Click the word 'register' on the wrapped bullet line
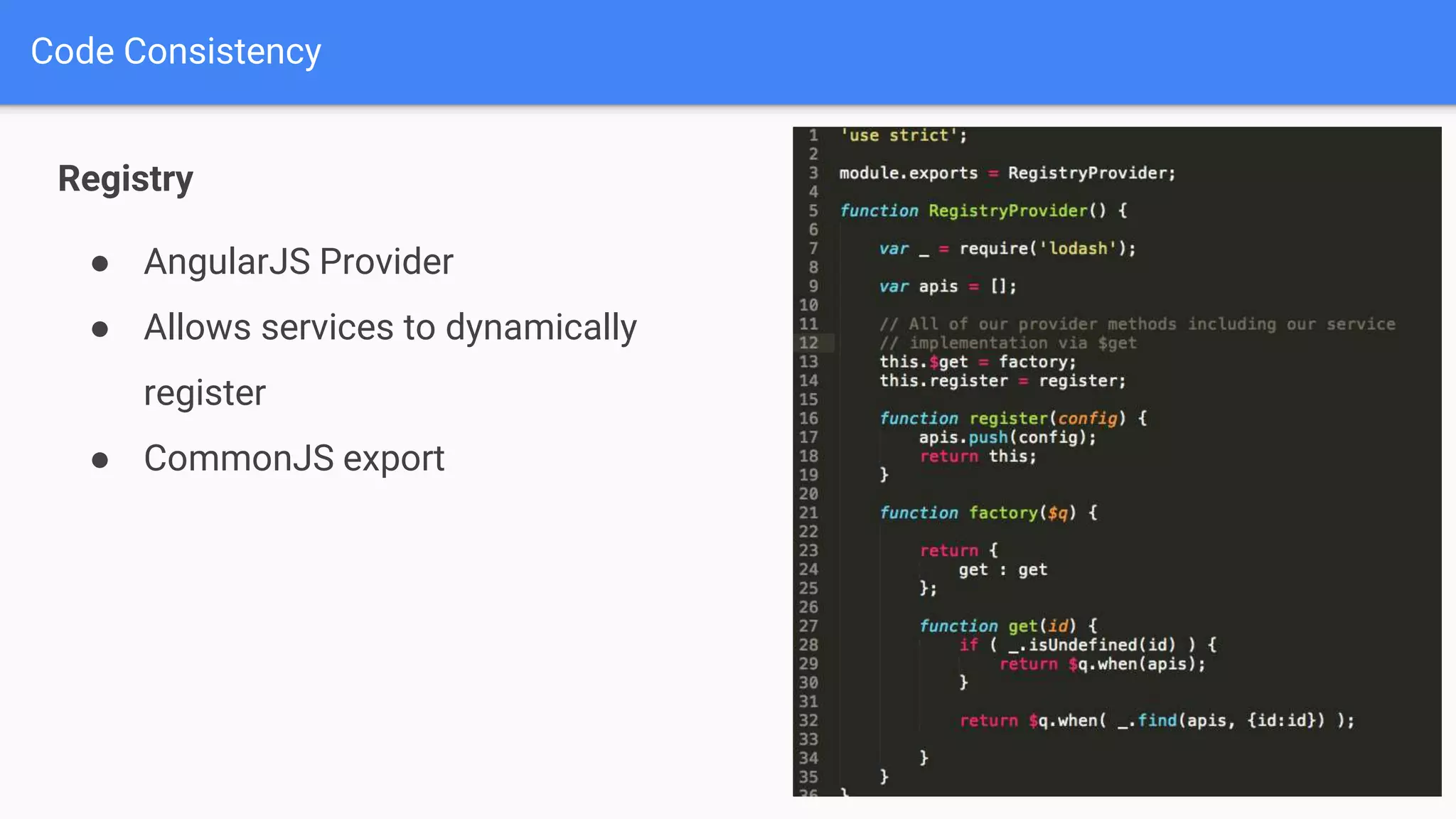This screenshot has width=1456, height=819. 205,393
